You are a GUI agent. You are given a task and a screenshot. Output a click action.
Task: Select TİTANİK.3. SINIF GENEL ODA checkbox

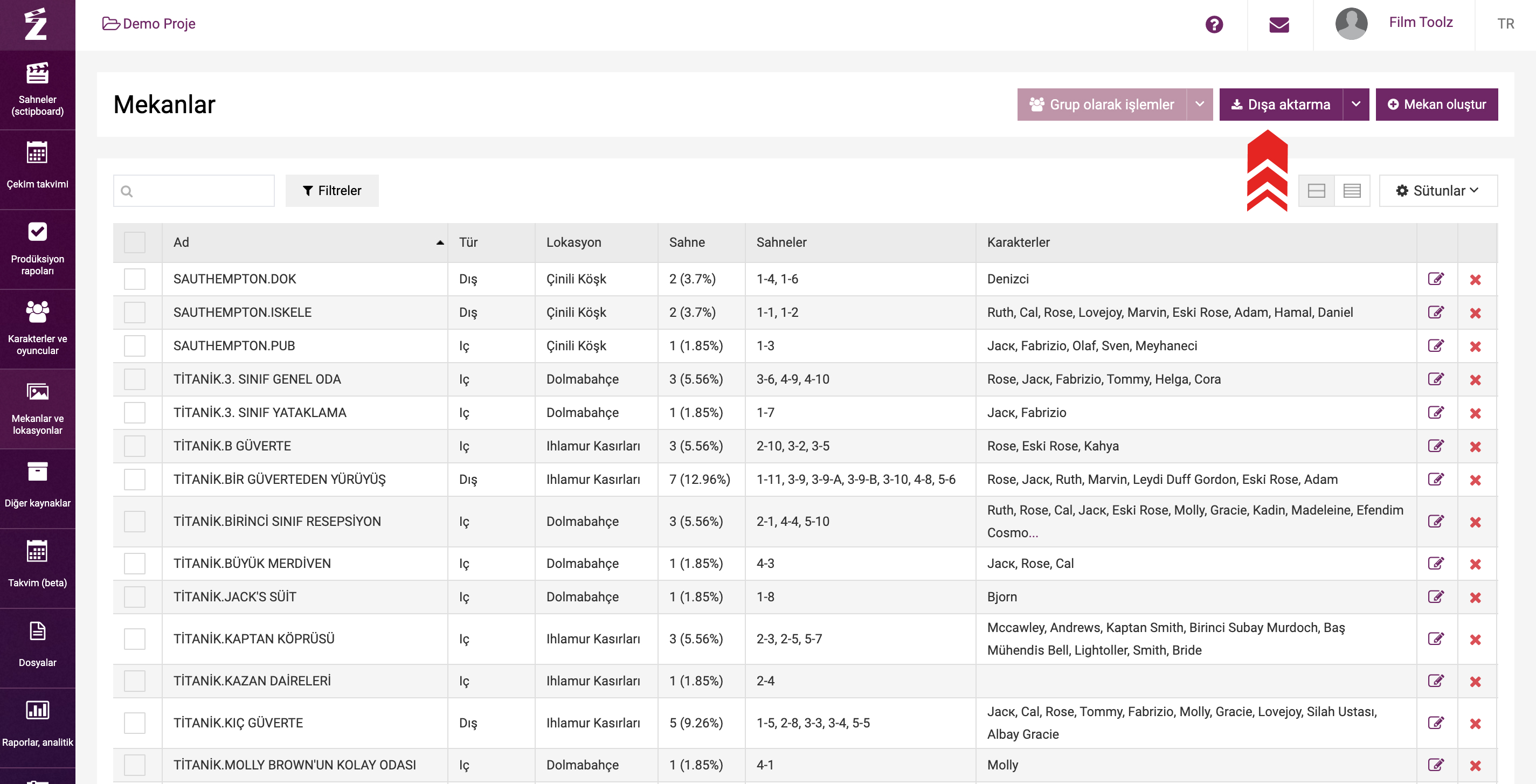tap(135, 379)
